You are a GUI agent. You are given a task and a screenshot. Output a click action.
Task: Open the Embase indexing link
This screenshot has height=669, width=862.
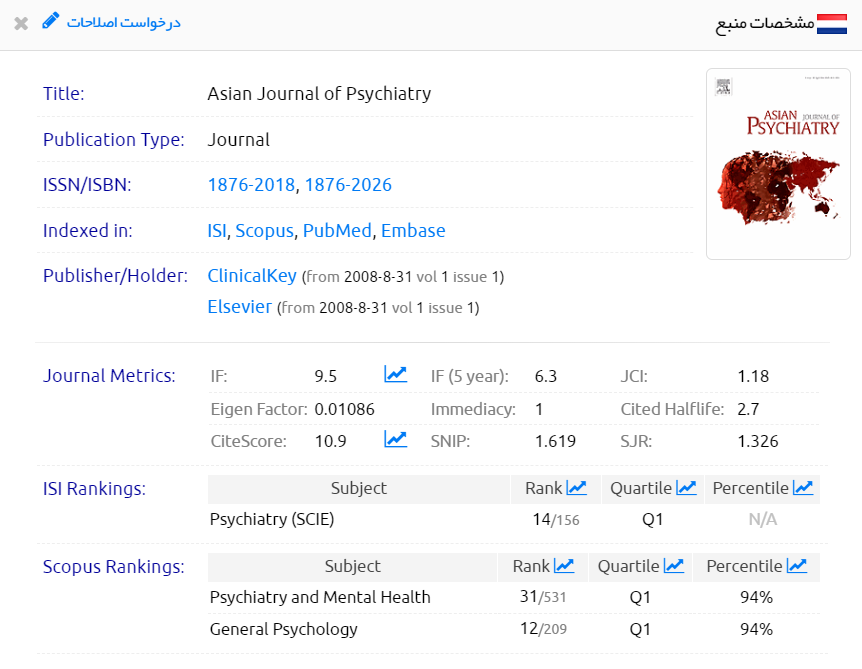[413, 231]
